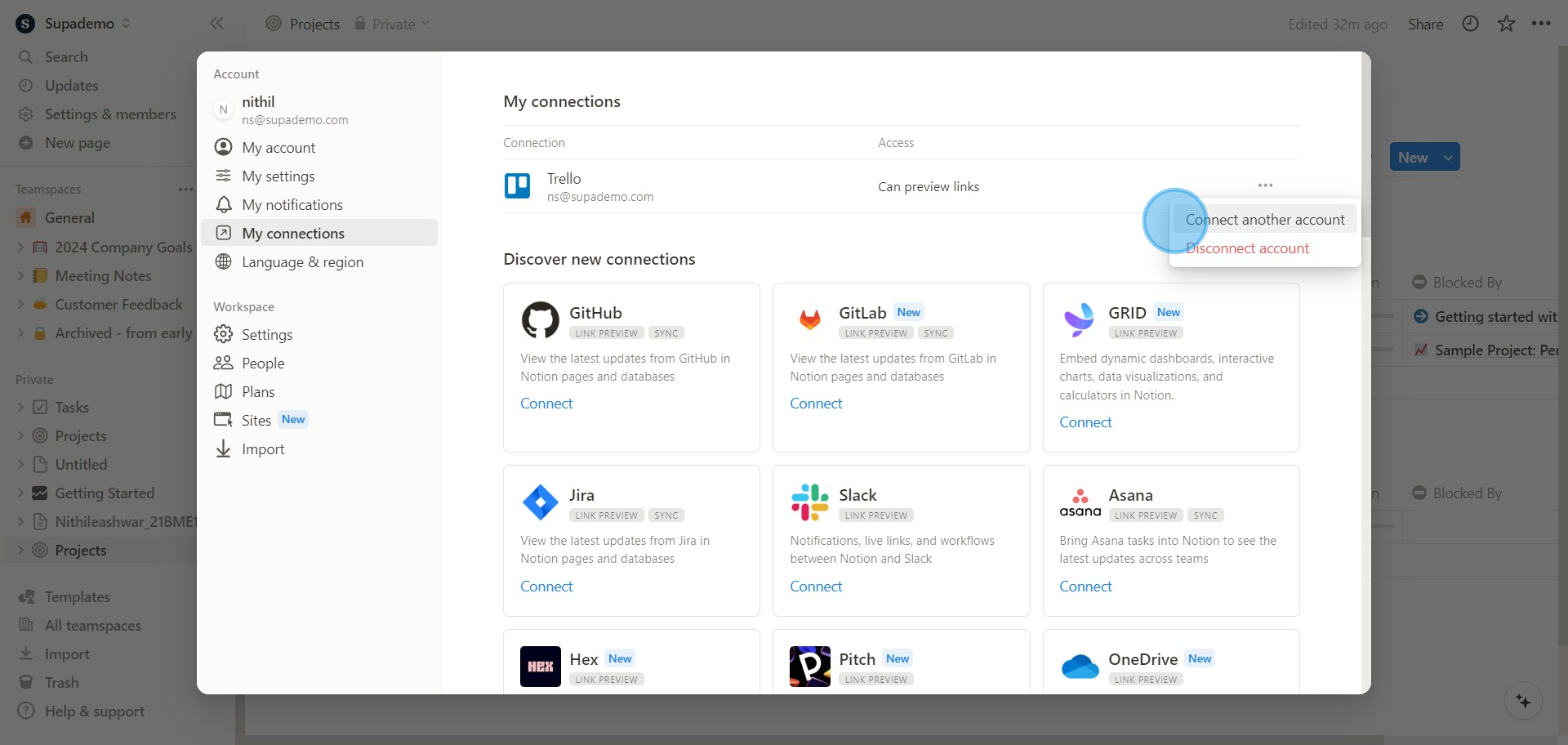Image resolution: width=1568 pixels, height=745 pixels.
Task: Open My notifications section
Action: click(319, 204)
